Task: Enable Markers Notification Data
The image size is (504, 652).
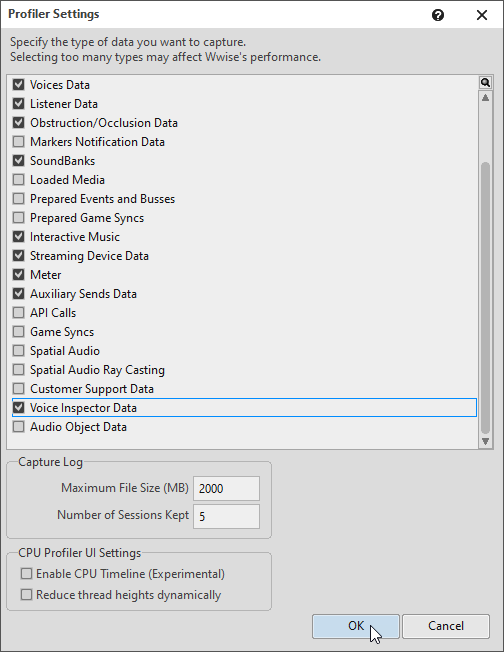Action: click(x=18, y=142)
